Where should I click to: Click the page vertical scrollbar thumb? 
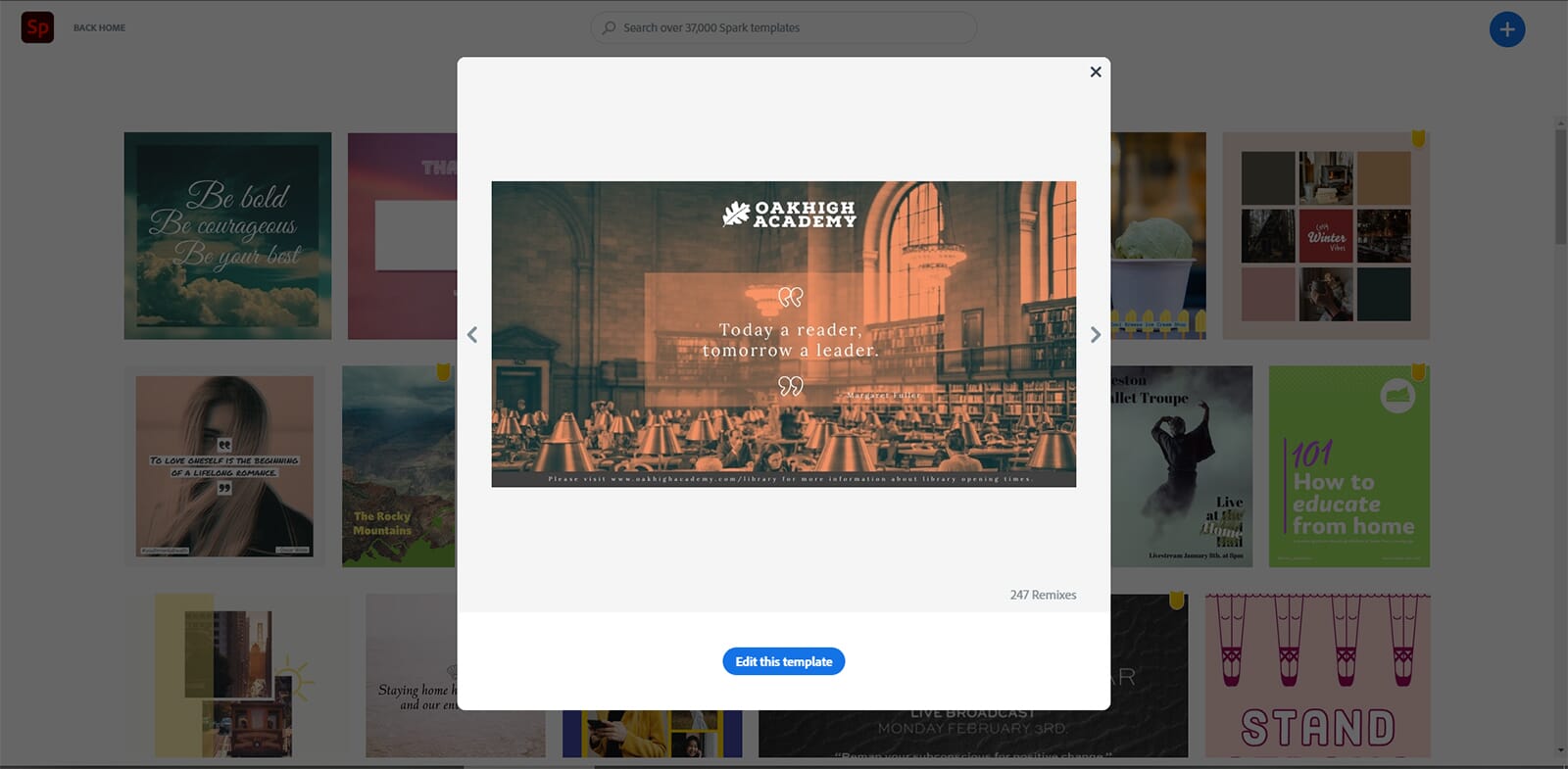coord(1561,186)
